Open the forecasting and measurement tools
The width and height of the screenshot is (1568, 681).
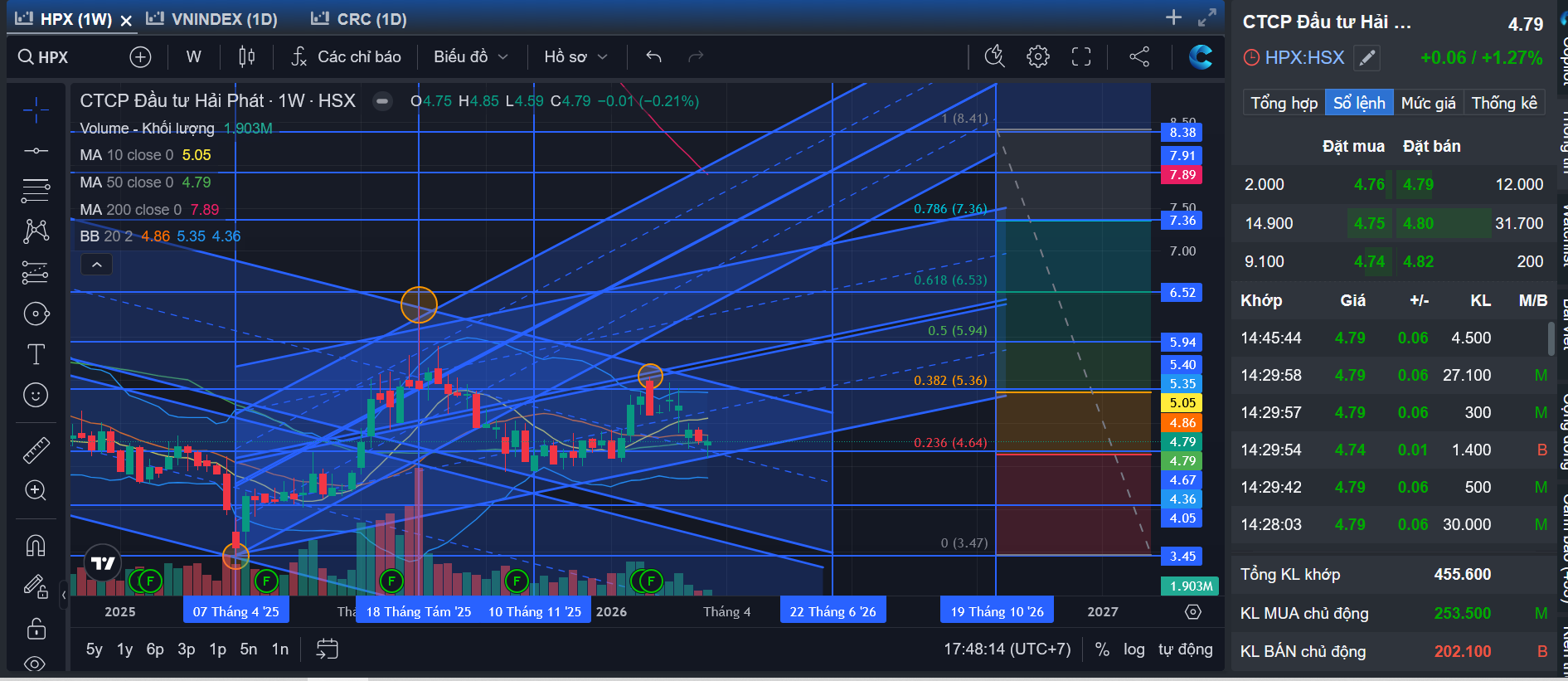[x=36, y=272]
